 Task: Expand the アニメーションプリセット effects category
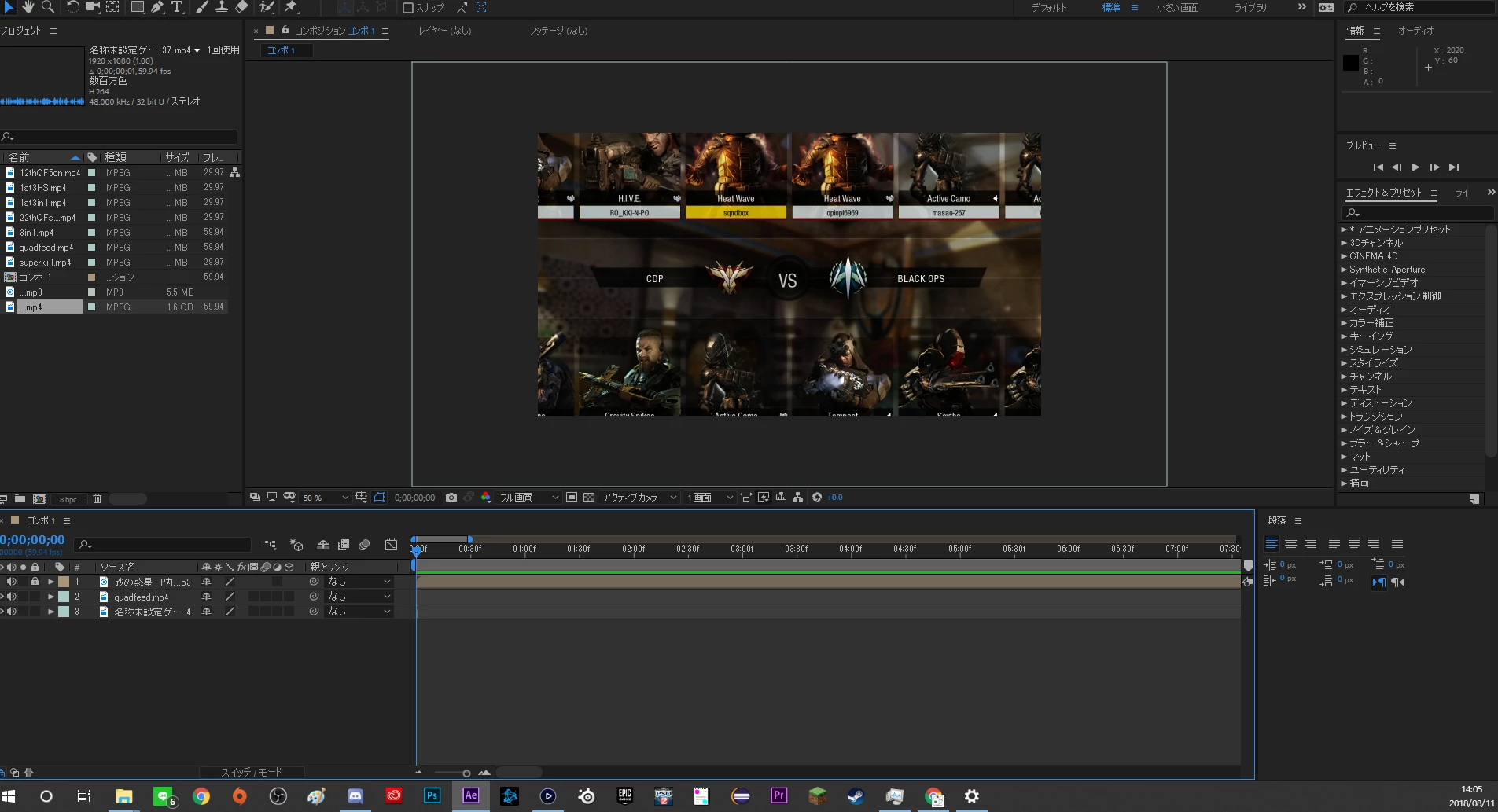pos(1344,230)
